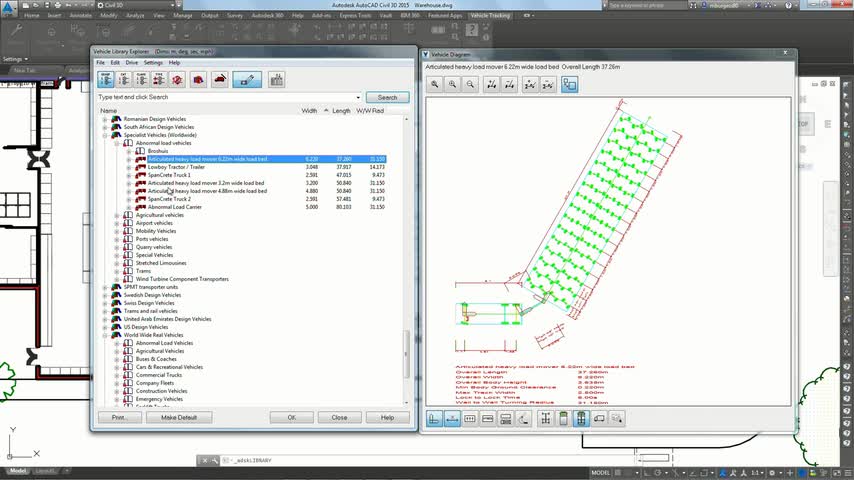
Task: Expand Romanian Design Vehicles node
Action: pos(105,119)
